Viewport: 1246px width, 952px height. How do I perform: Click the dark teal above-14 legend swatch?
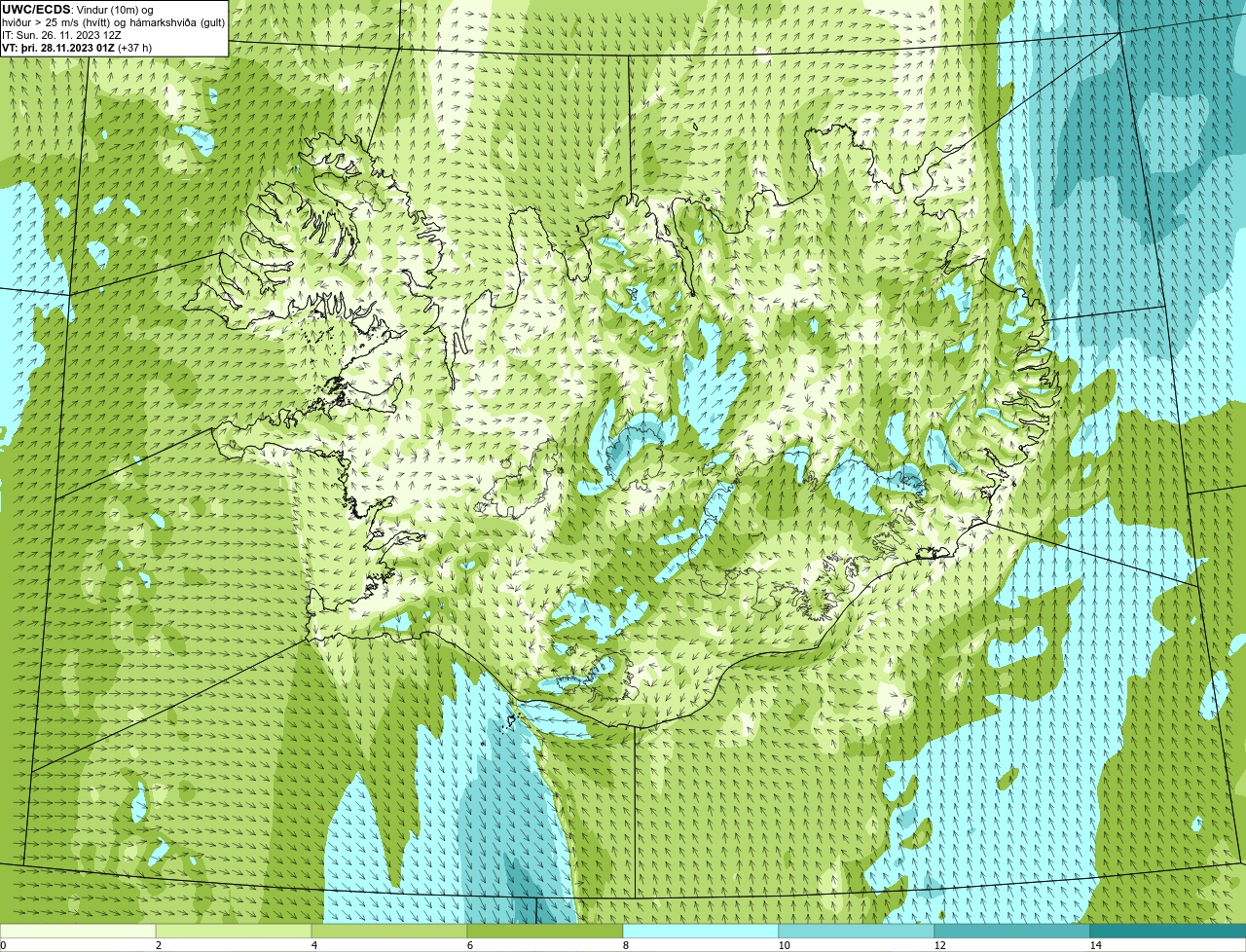coord(1168,931)
